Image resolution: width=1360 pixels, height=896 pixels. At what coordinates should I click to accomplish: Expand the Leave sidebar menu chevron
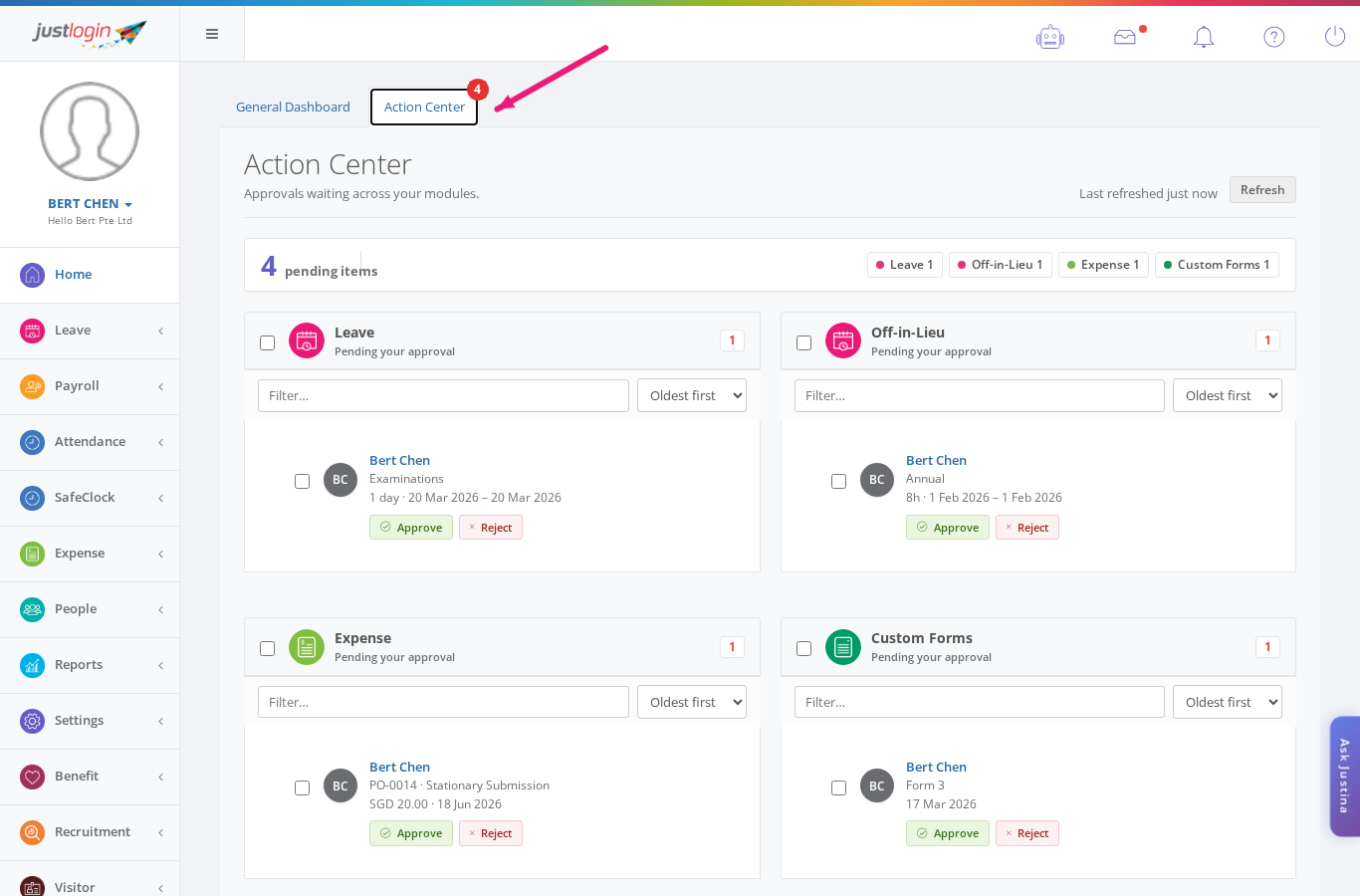[160, 331]
